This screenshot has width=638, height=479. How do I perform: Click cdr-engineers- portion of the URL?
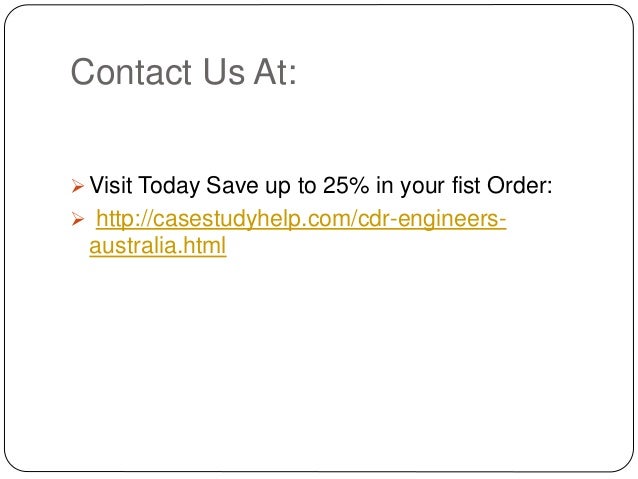432,219
